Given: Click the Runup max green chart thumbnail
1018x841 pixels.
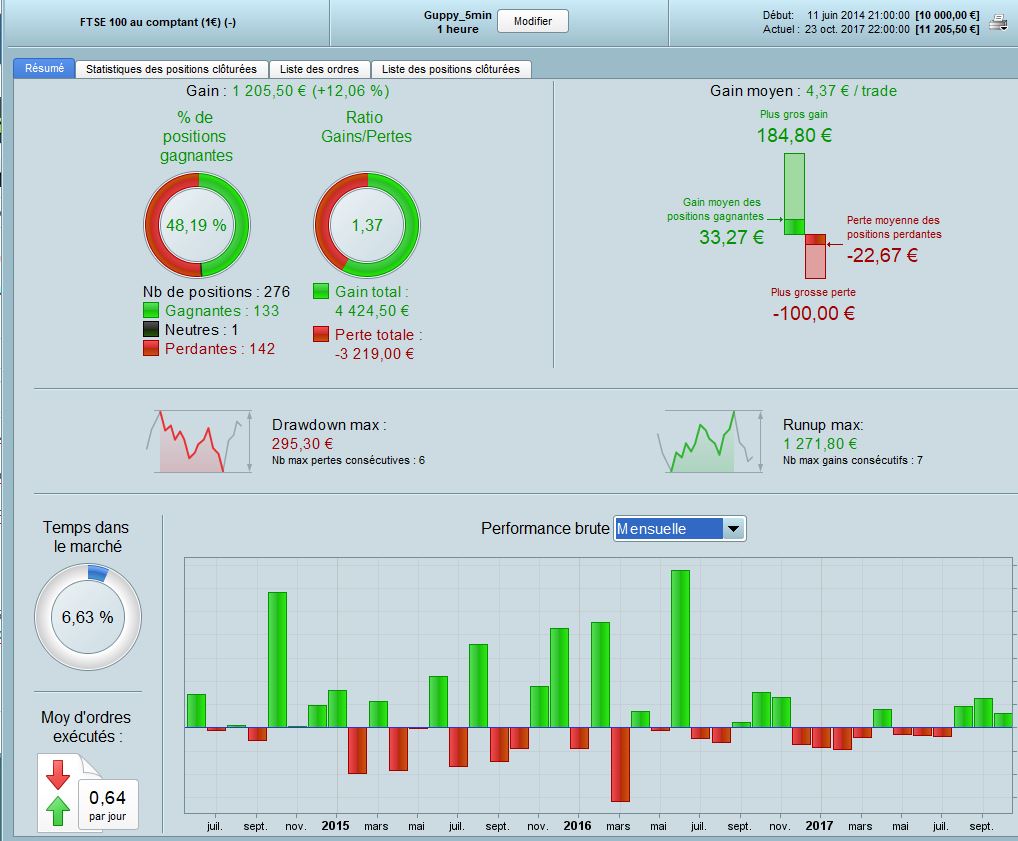Looking at the screenshot, I should 710,441.
